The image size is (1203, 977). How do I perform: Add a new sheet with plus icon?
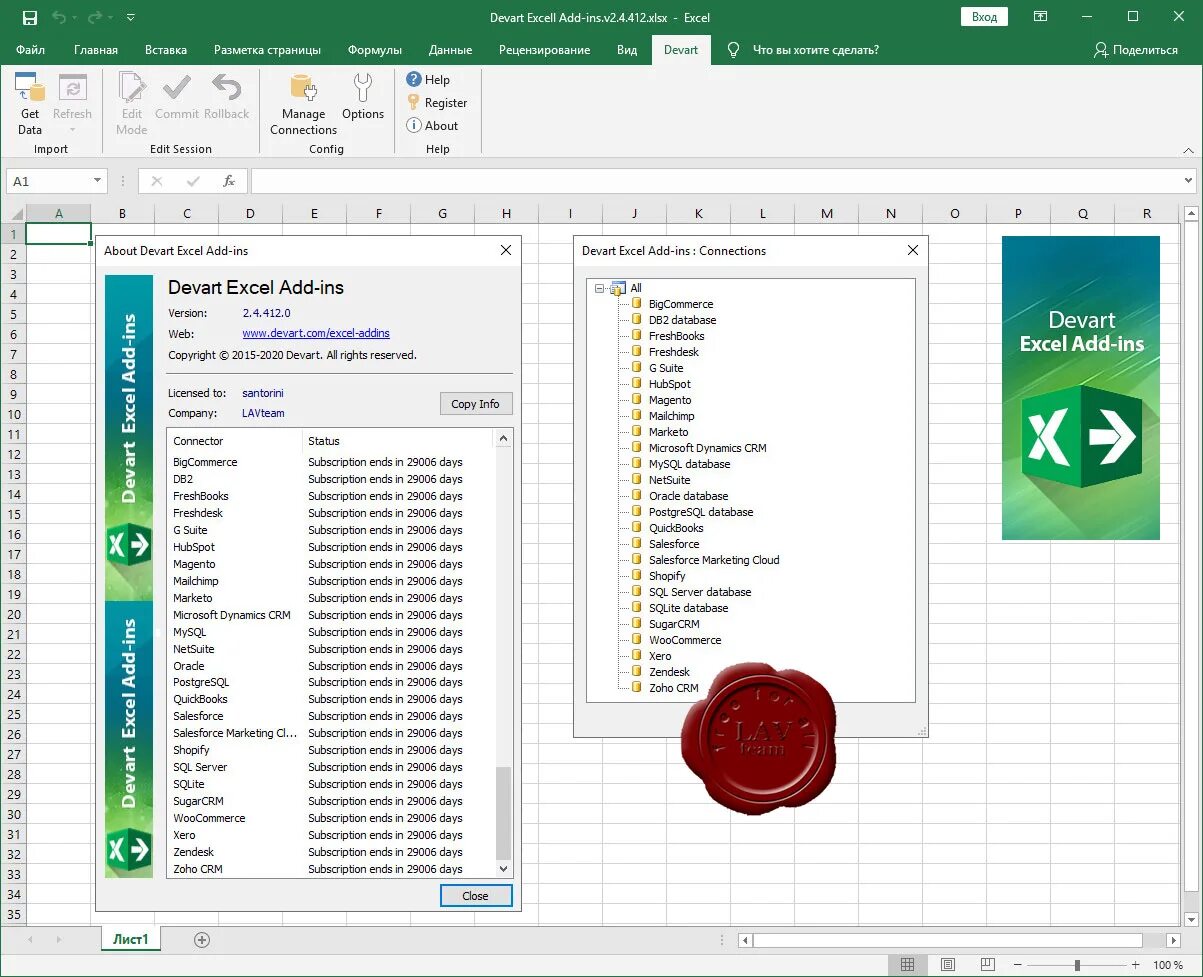click(202, 940)
